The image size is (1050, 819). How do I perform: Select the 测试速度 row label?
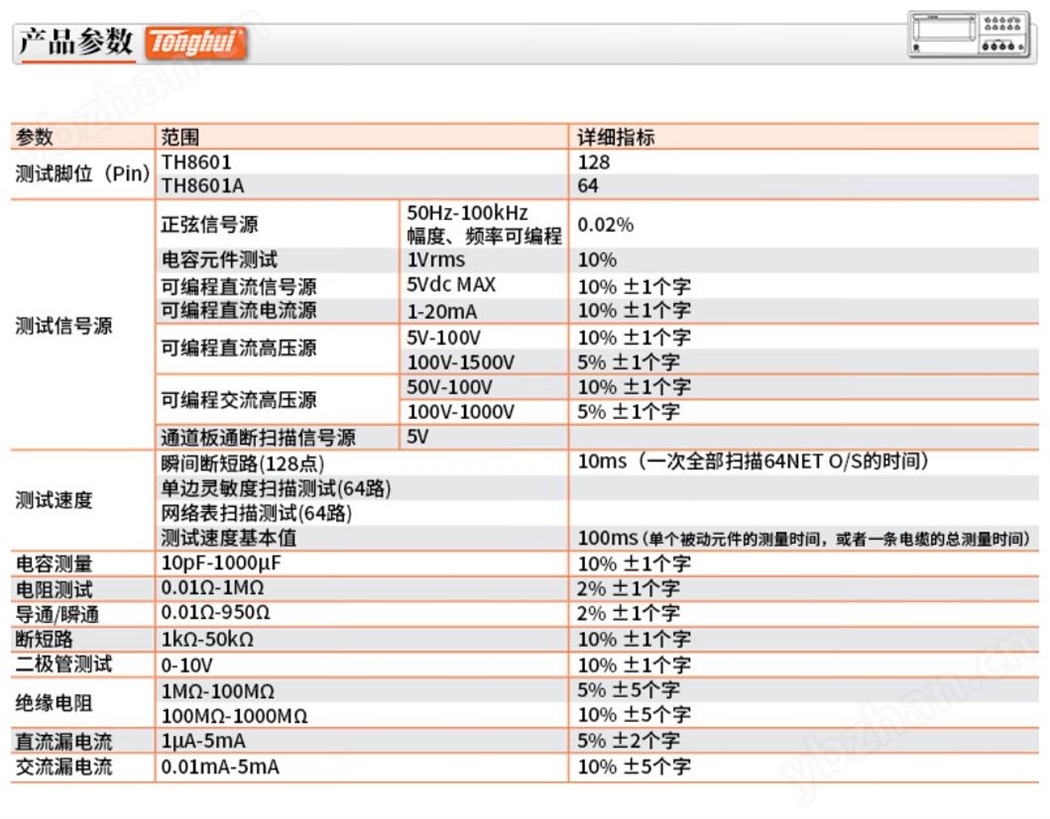(54, 500)
